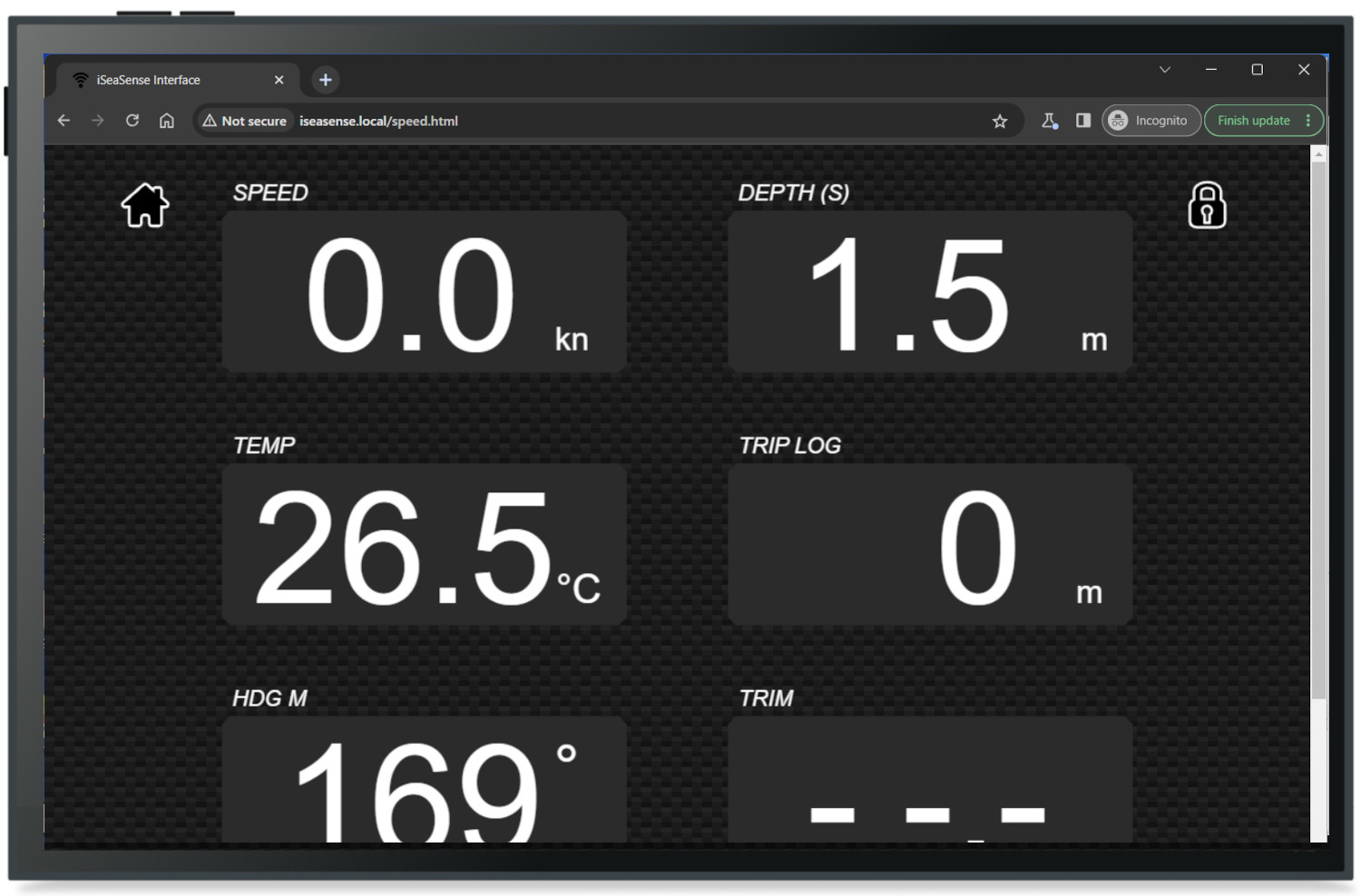
Task: Open the browser home page button
Action: pos(167,121)
